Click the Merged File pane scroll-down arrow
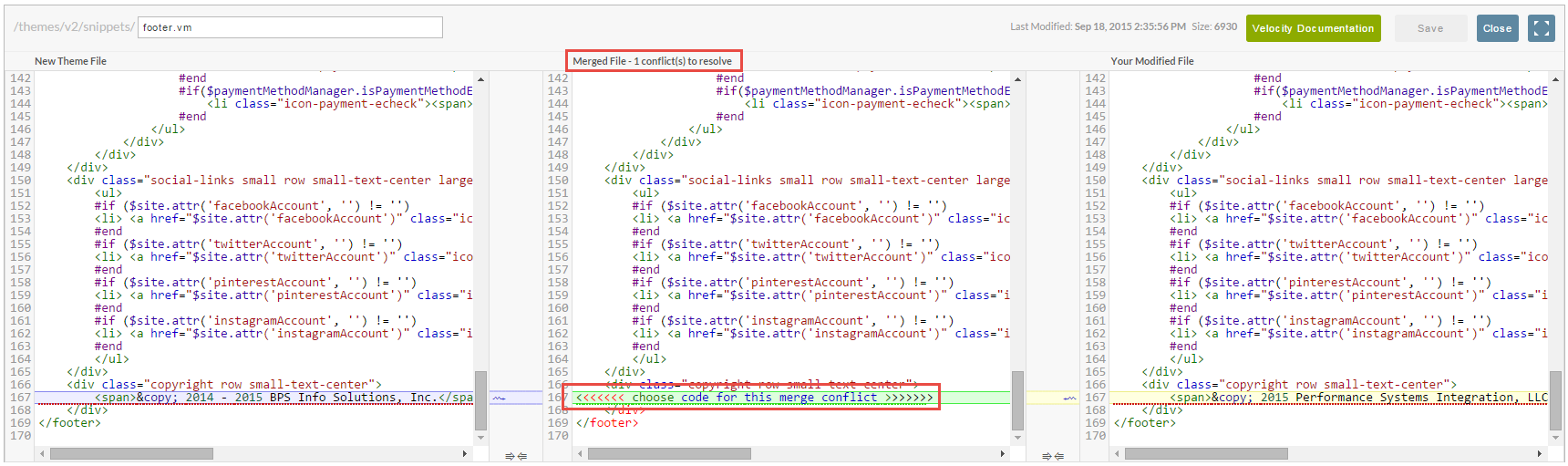The width and height of the screenshot is (1568, 466). [1017, 438]
